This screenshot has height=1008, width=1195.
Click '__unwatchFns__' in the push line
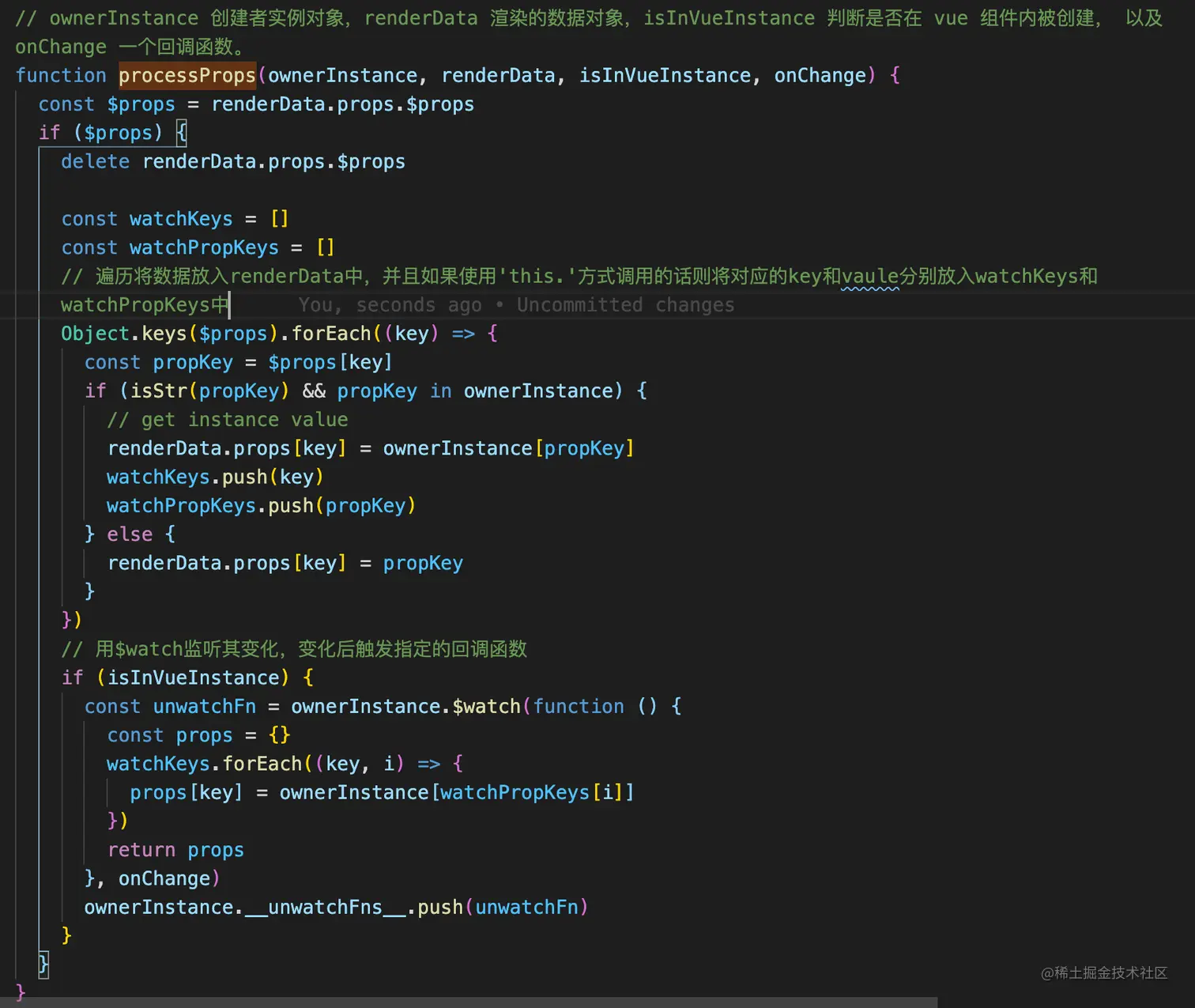coord(326,908)
